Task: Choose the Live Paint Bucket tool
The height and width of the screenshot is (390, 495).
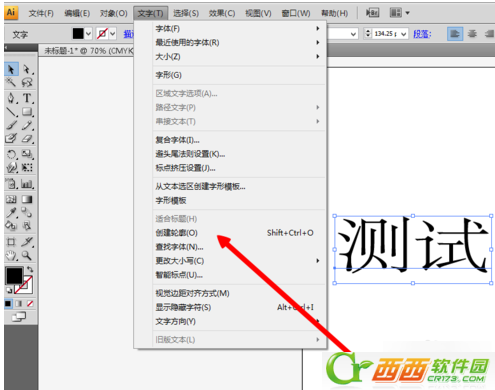Action: tap(11, 226)
